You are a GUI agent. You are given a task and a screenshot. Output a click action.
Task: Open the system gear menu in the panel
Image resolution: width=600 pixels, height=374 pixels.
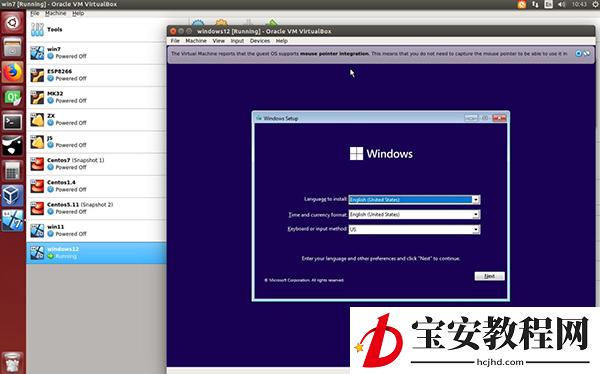596,4
